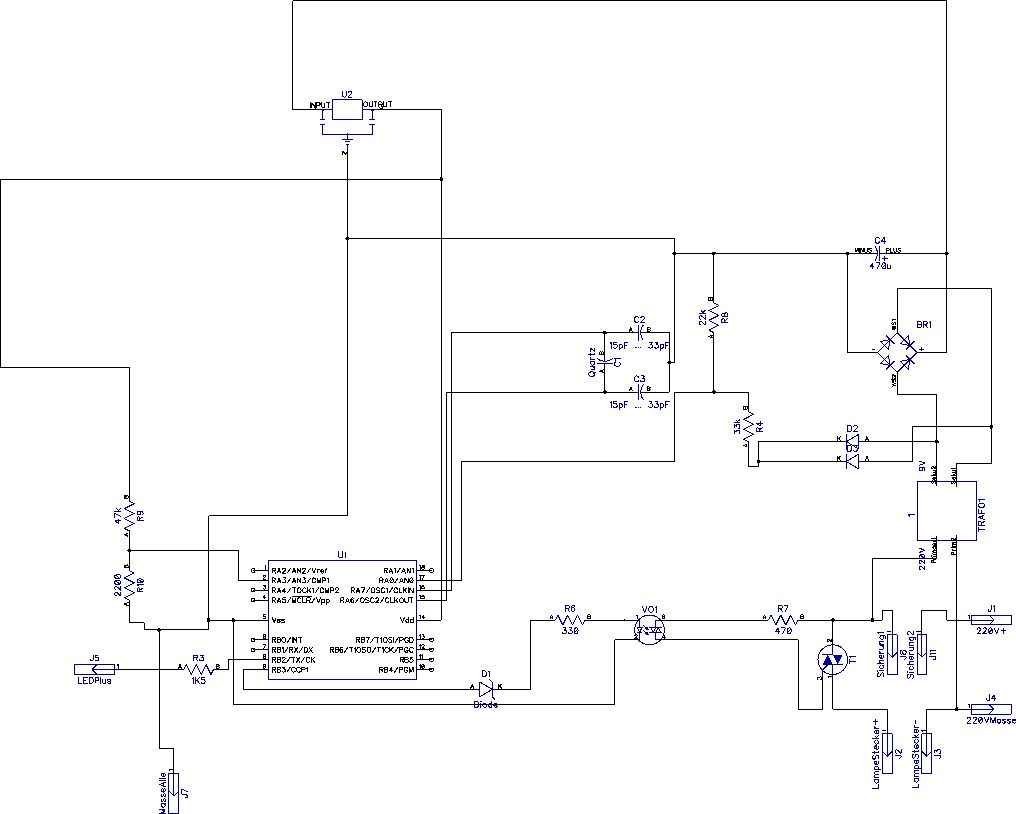Select the '220VMasse' connector label
This screenshot has width=1016, height=814.
(991, 720)
